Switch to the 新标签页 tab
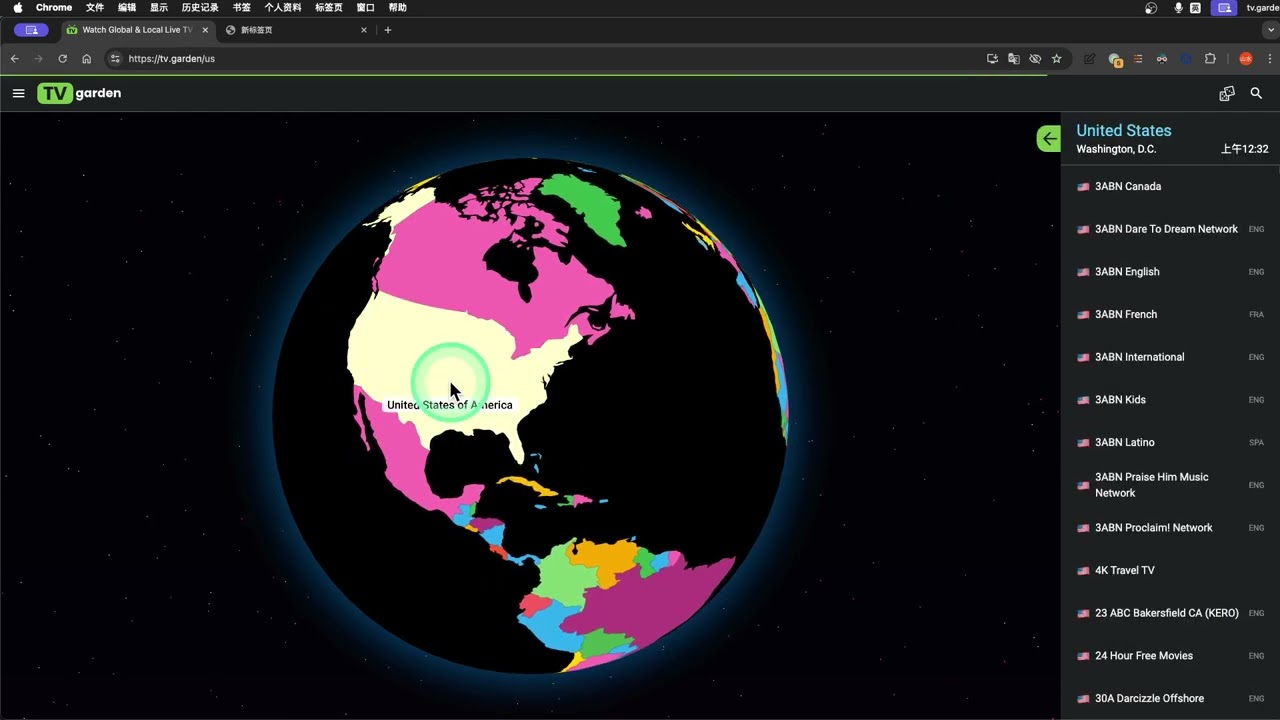This screenshot has height=720, width=1280. (x=297, y=30)
